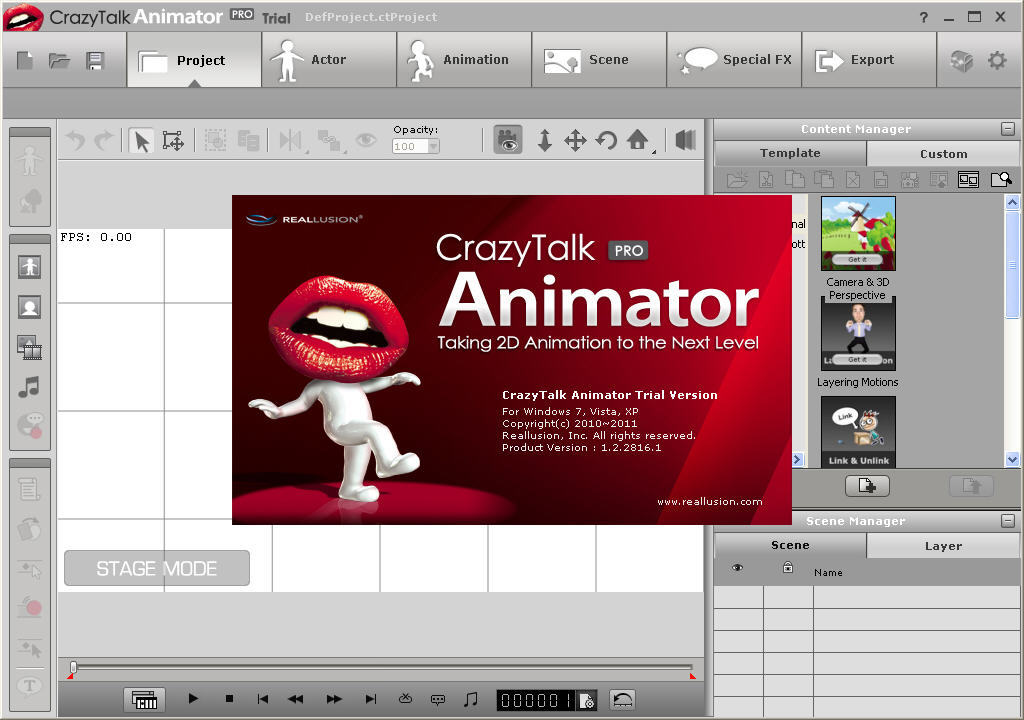1024x720 pixels.
Task: Switch to the Template tab in Content Manager
Action: [x=790, y=153]
